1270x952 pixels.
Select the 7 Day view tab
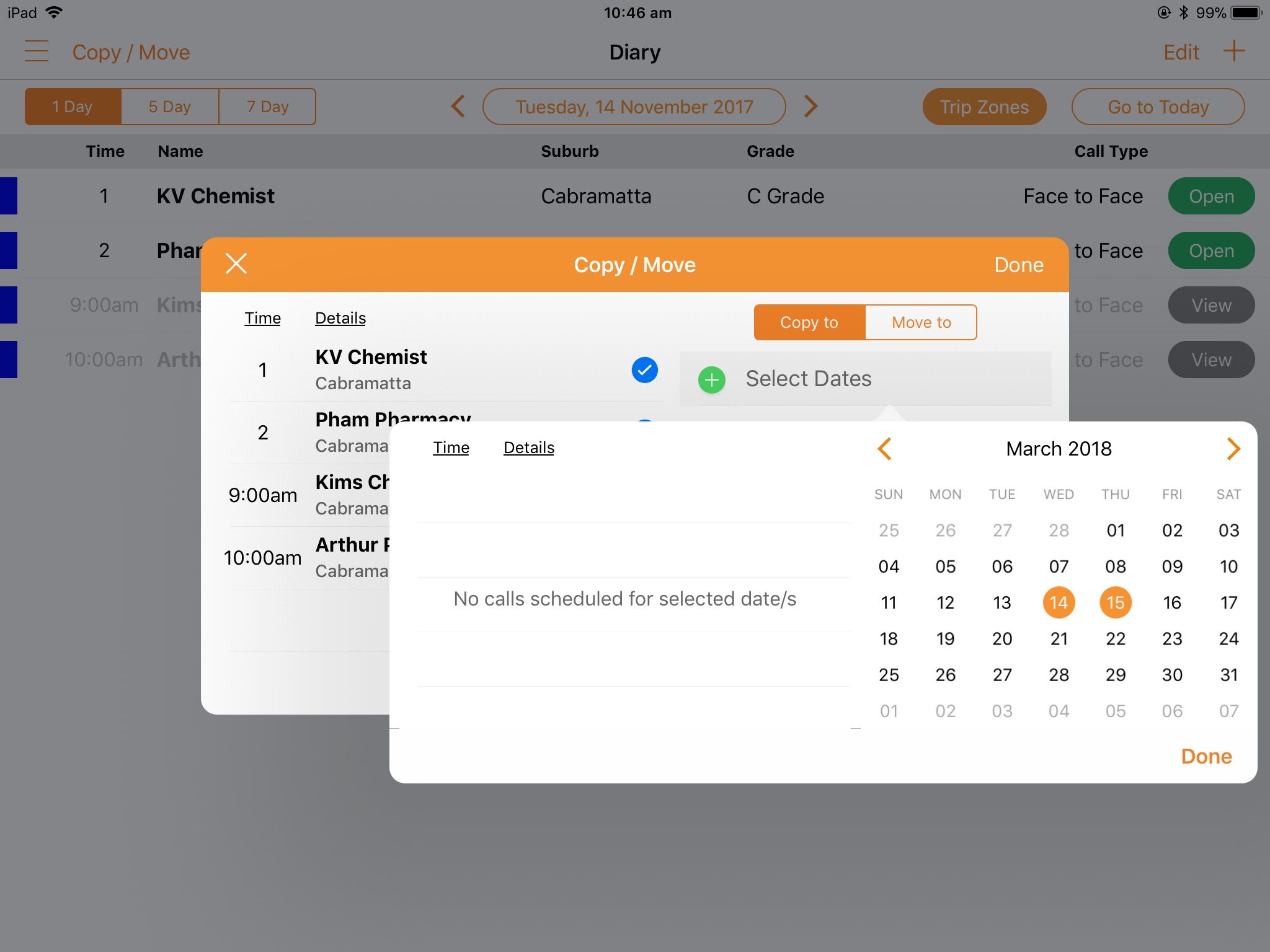pos(267,107)
